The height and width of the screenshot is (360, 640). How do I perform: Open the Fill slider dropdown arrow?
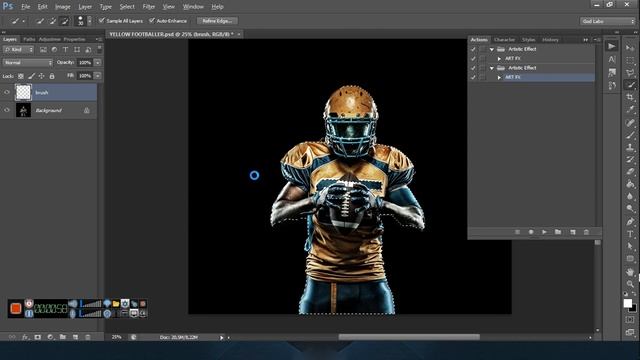coord(98,76)
